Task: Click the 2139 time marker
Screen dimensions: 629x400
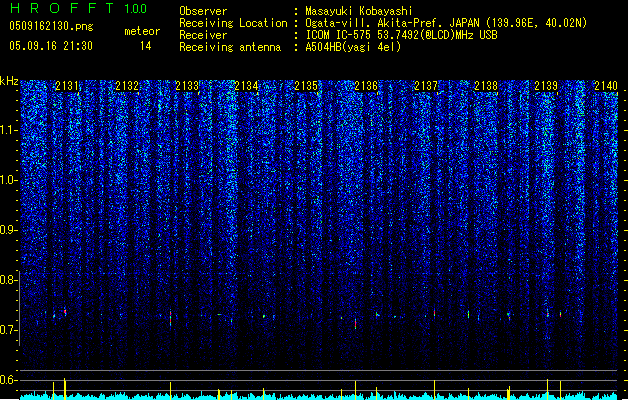Action: point(546,86)
